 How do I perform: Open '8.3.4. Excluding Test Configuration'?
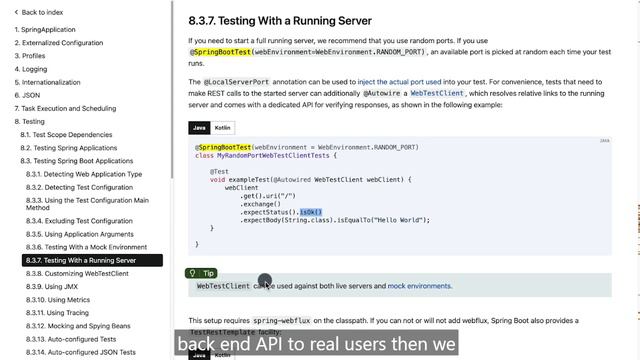pos(79,221)
